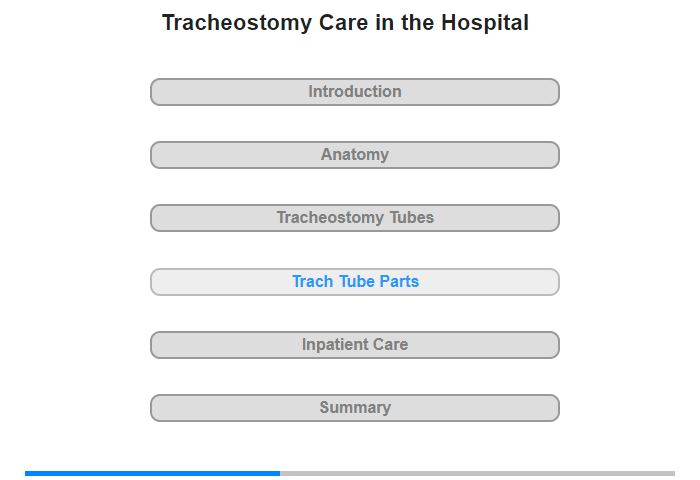700x480 pixels.
Task: Choose Anatomy from the section menu
Action: (355, 155)
